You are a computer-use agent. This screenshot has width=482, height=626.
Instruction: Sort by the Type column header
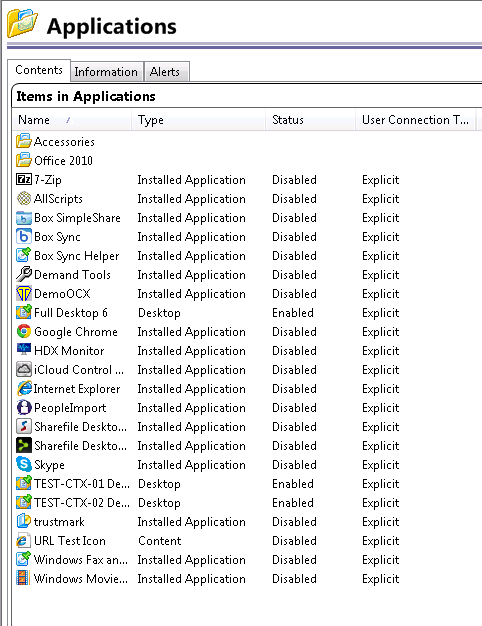tap(198, 120)
